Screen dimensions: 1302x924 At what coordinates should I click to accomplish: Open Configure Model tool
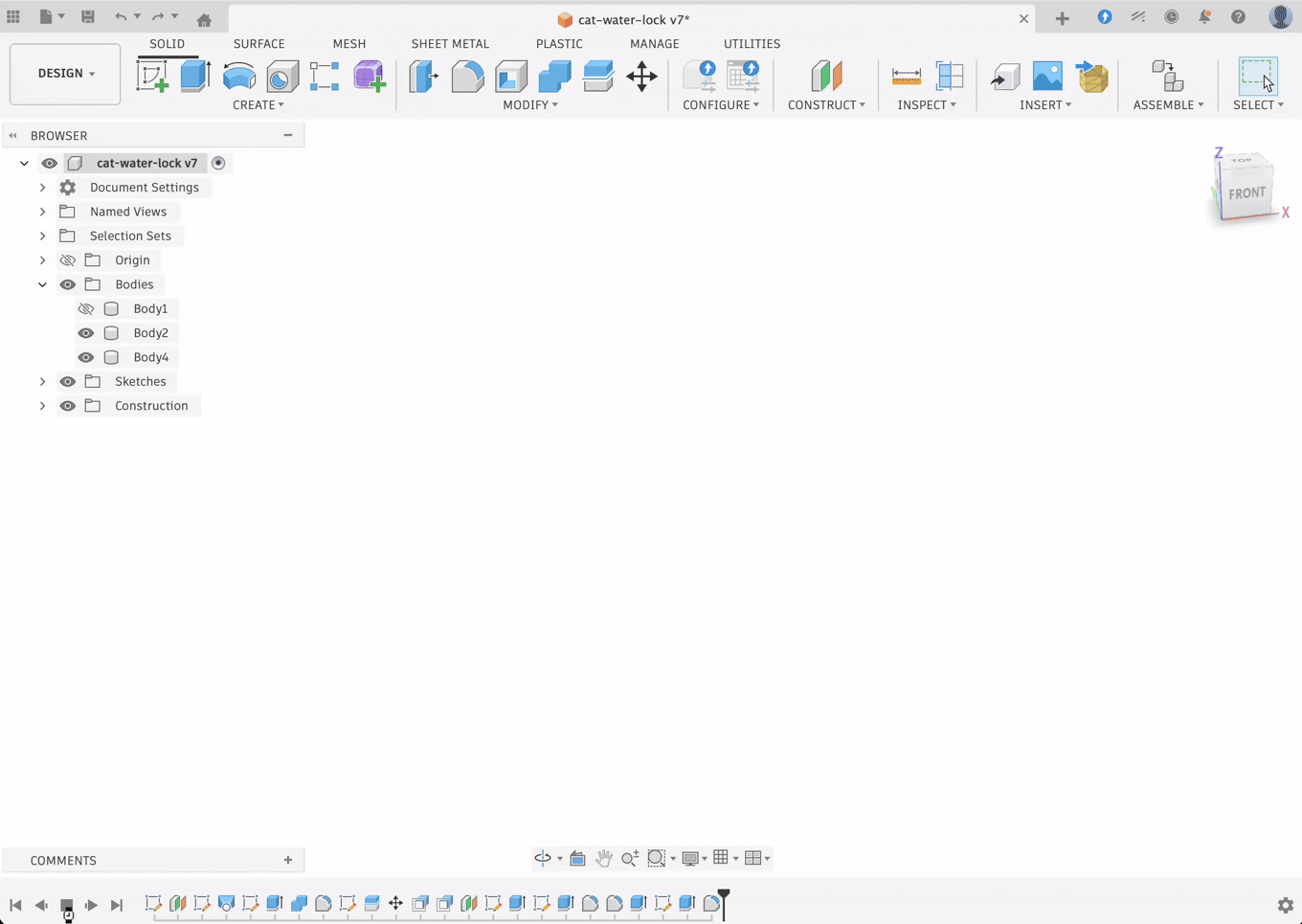[700, 76]
